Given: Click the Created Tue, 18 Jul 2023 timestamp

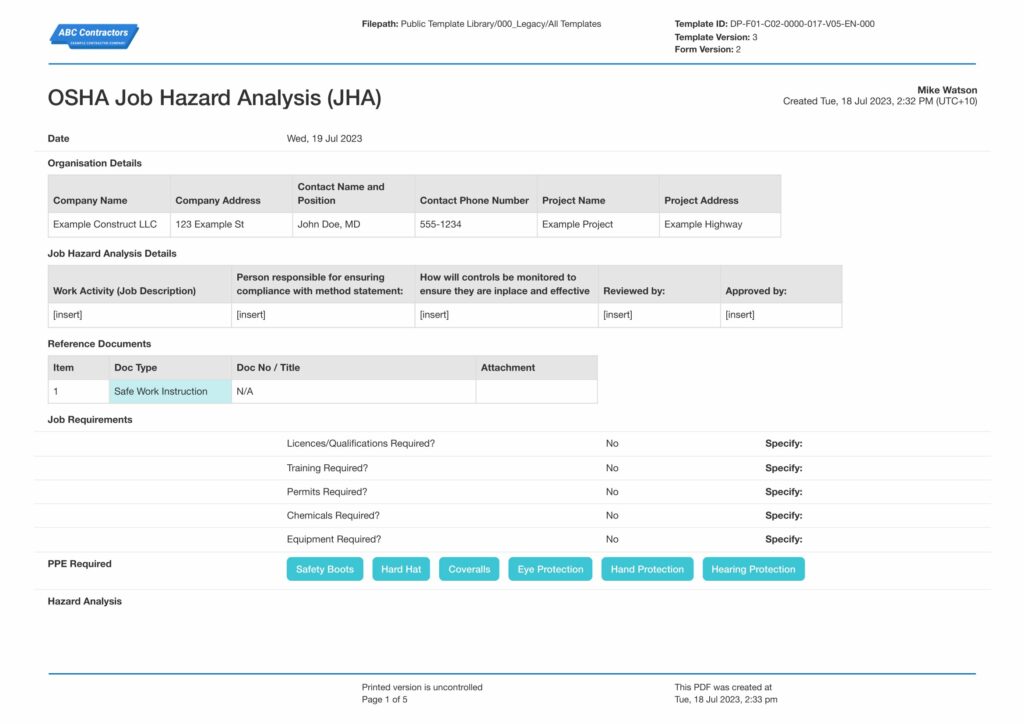Looking at the screenshot, I should coord(880,101).
